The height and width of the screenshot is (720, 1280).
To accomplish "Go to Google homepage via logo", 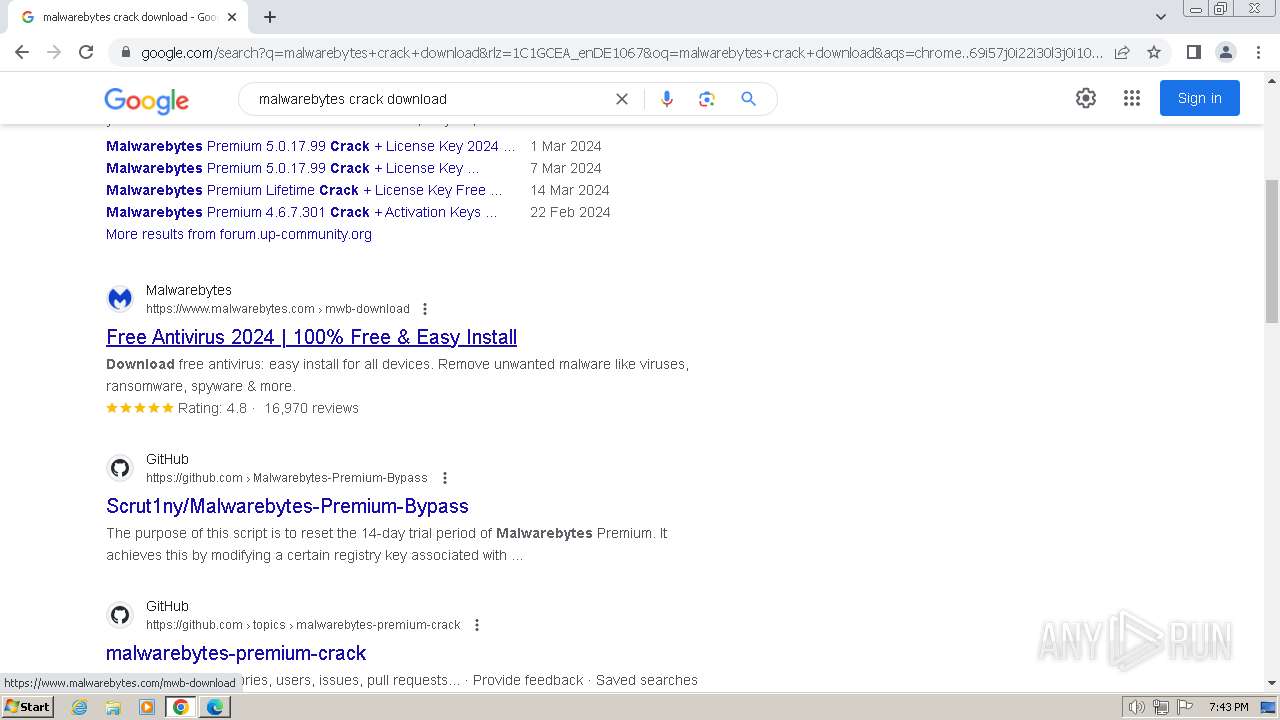I will click(146, 100).
